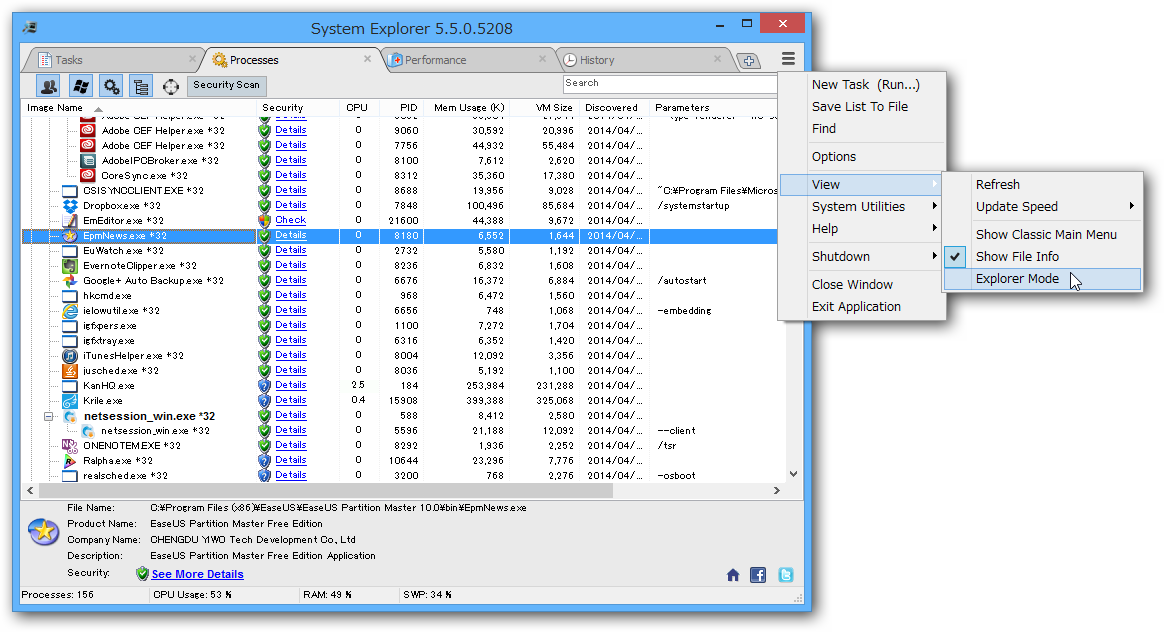Close the Tasks tab with its X
The height and width of the screenshot is (632, 1164).
tap(192, 59)
